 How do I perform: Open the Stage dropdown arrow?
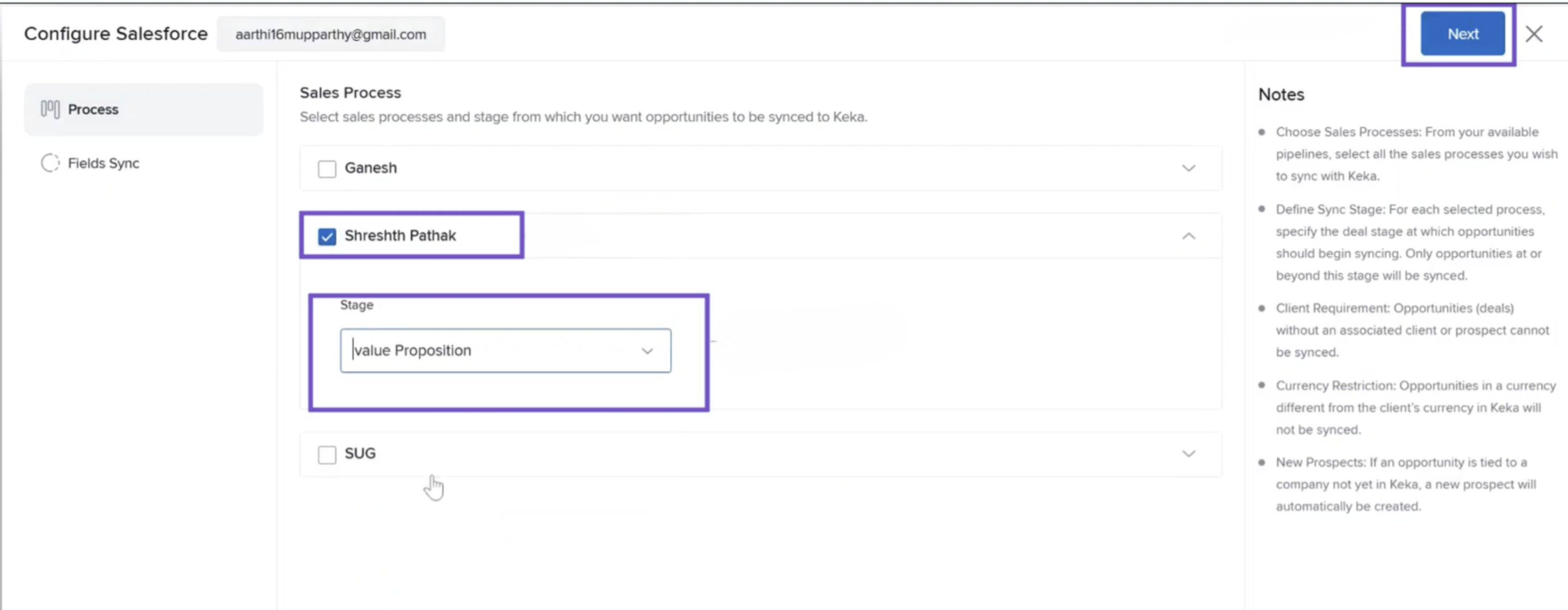click(x=647, y=351)
